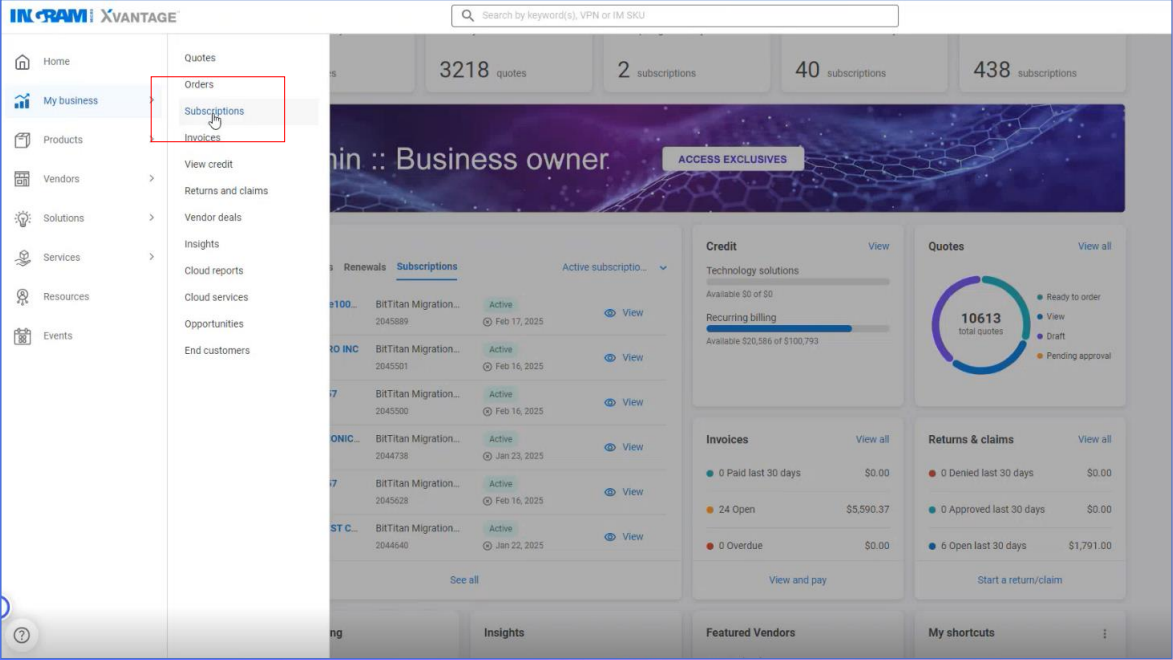
Task: Click Start a return/claim link
Action: [x=1020, y=580]
